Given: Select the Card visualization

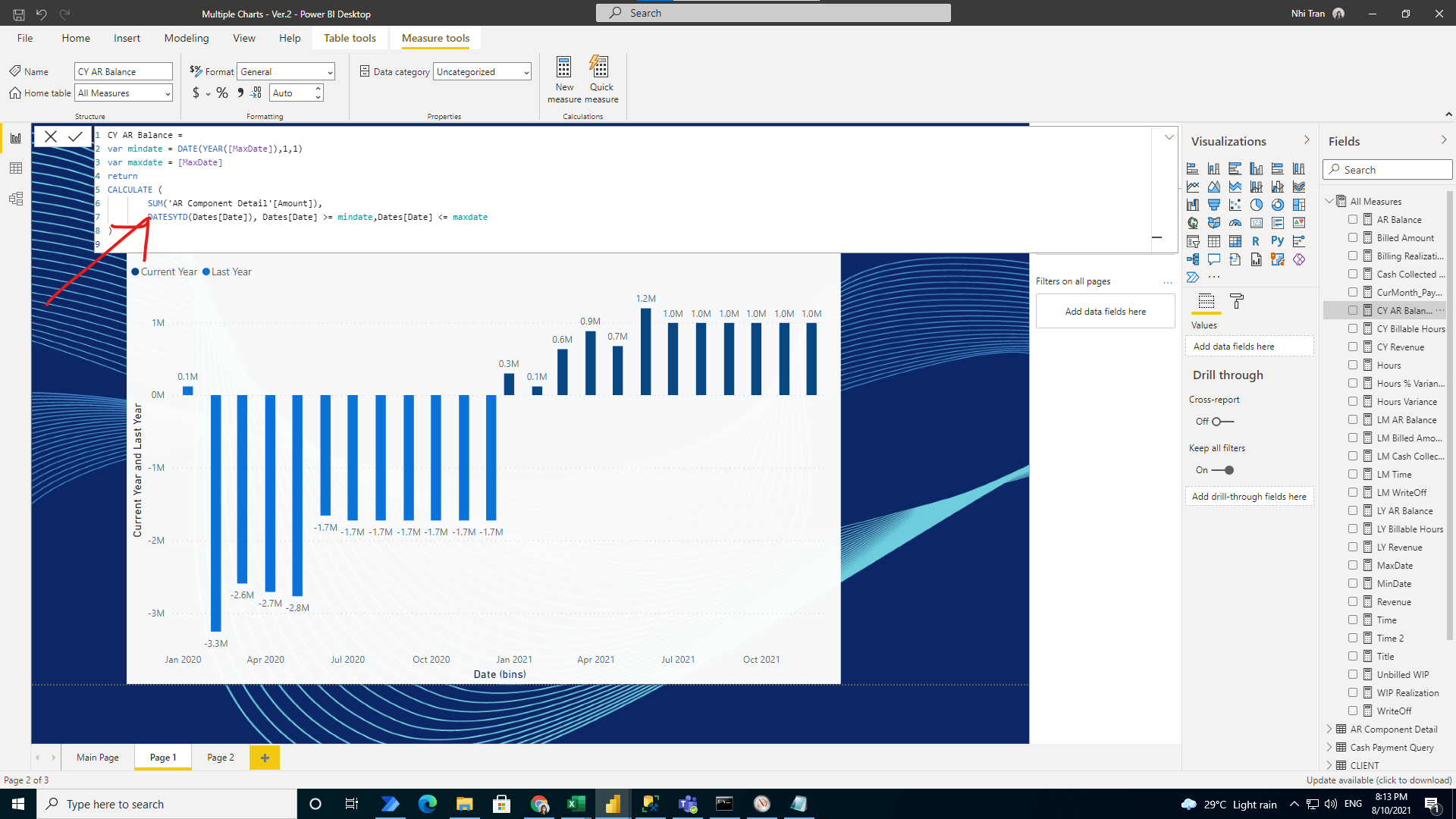Looking at the screenshot, I should pos(1257,223).
